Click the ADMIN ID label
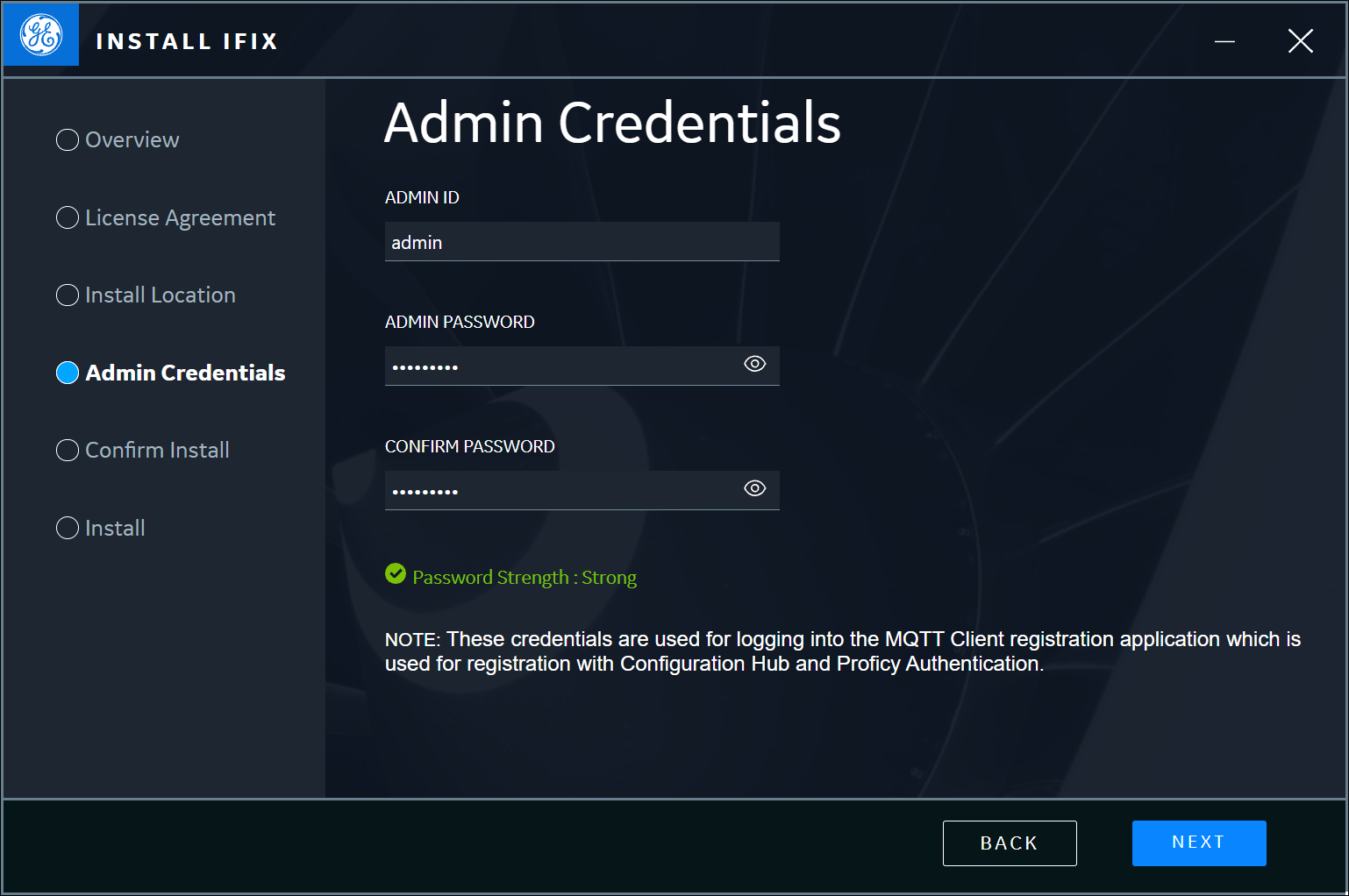This screenshot has width=1349, height=896. [422, 197]
